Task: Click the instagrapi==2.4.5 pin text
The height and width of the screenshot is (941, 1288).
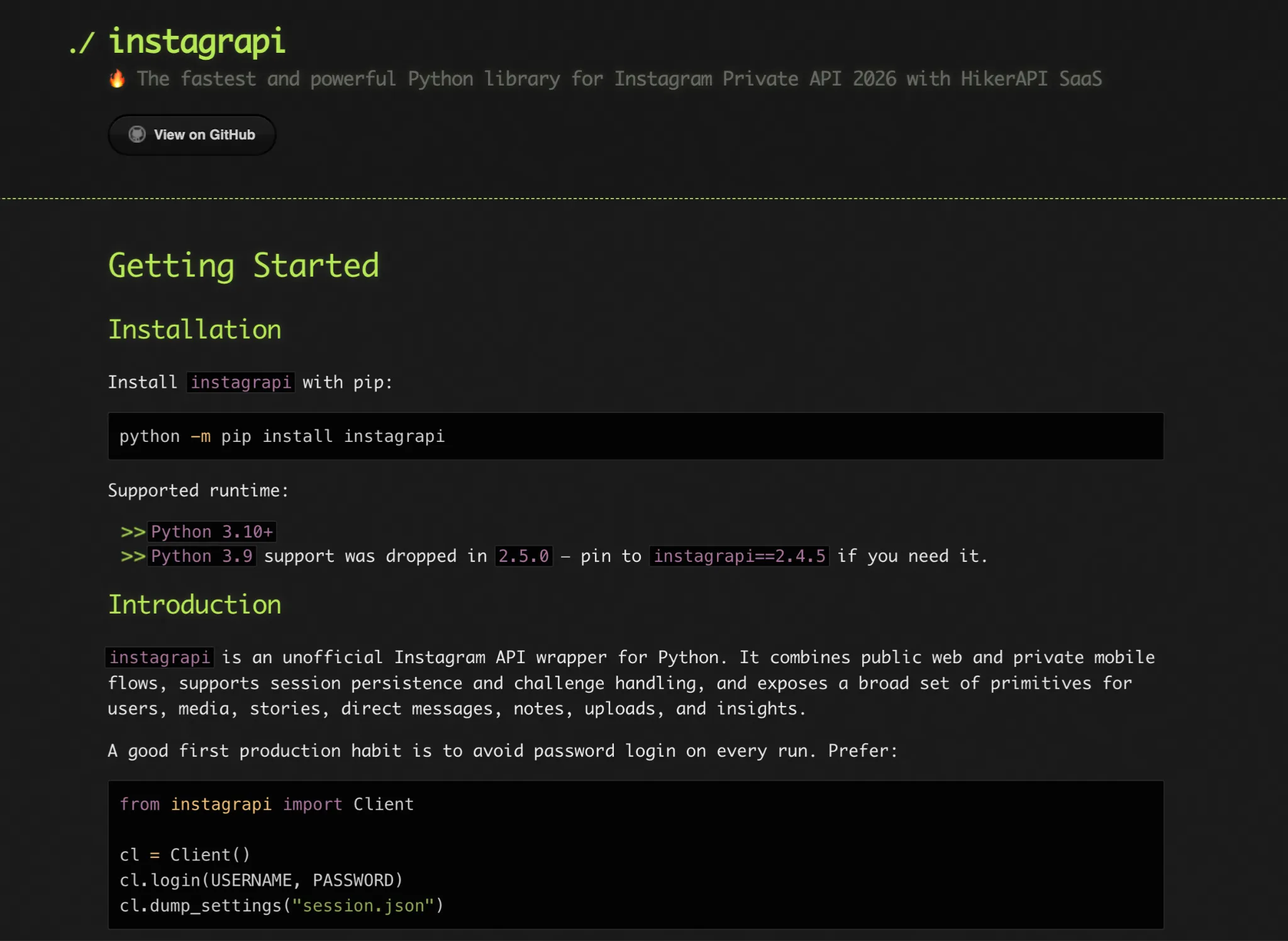Action: 739,556
